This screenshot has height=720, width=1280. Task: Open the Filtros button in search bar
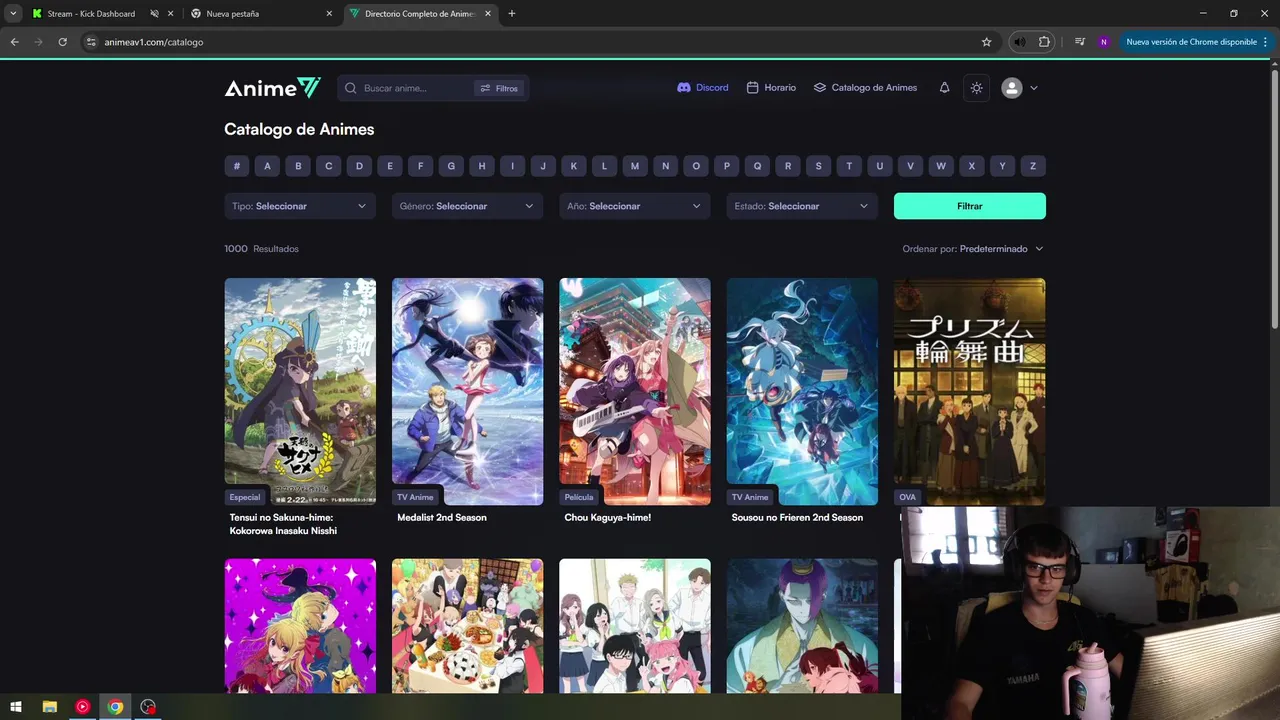[x=499, y=88]
